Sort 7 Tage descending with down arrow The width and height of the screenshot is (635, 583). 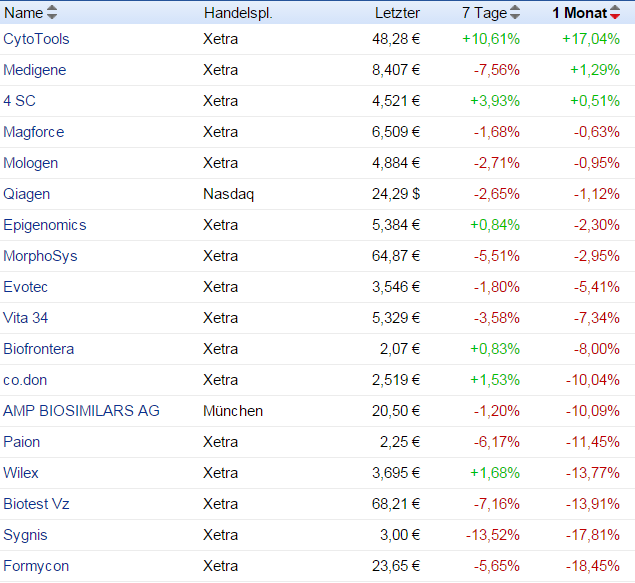coord(515,16)
